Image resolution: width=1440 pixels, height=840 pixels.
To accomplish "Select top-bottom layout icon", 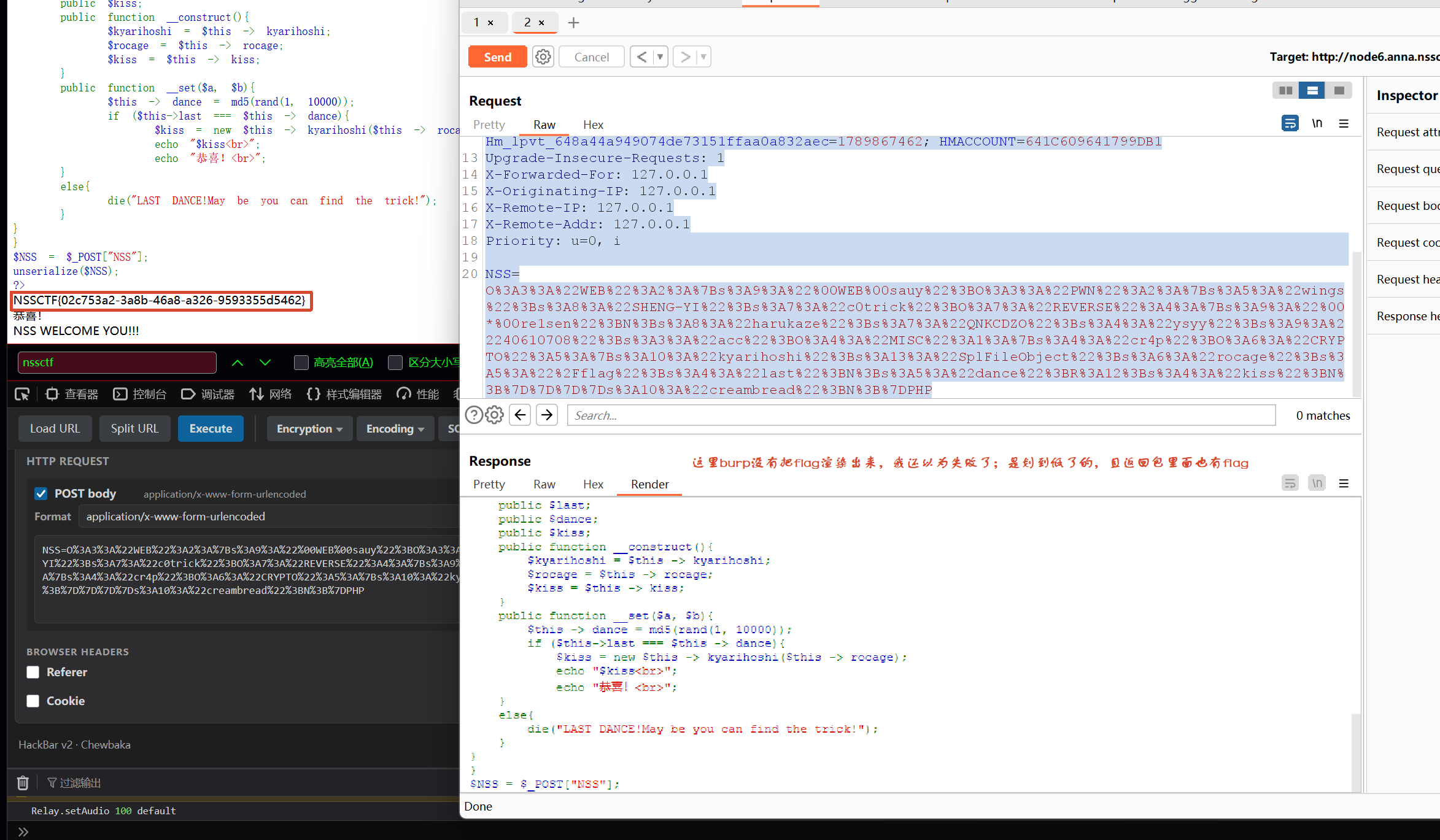I will point(1312,90).
